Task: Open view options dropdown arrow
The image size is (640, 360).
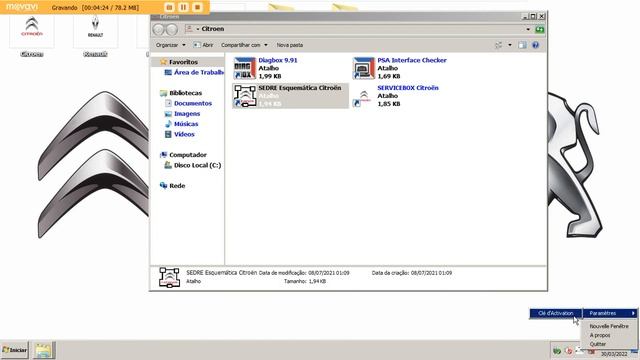Action: point(509,45)
